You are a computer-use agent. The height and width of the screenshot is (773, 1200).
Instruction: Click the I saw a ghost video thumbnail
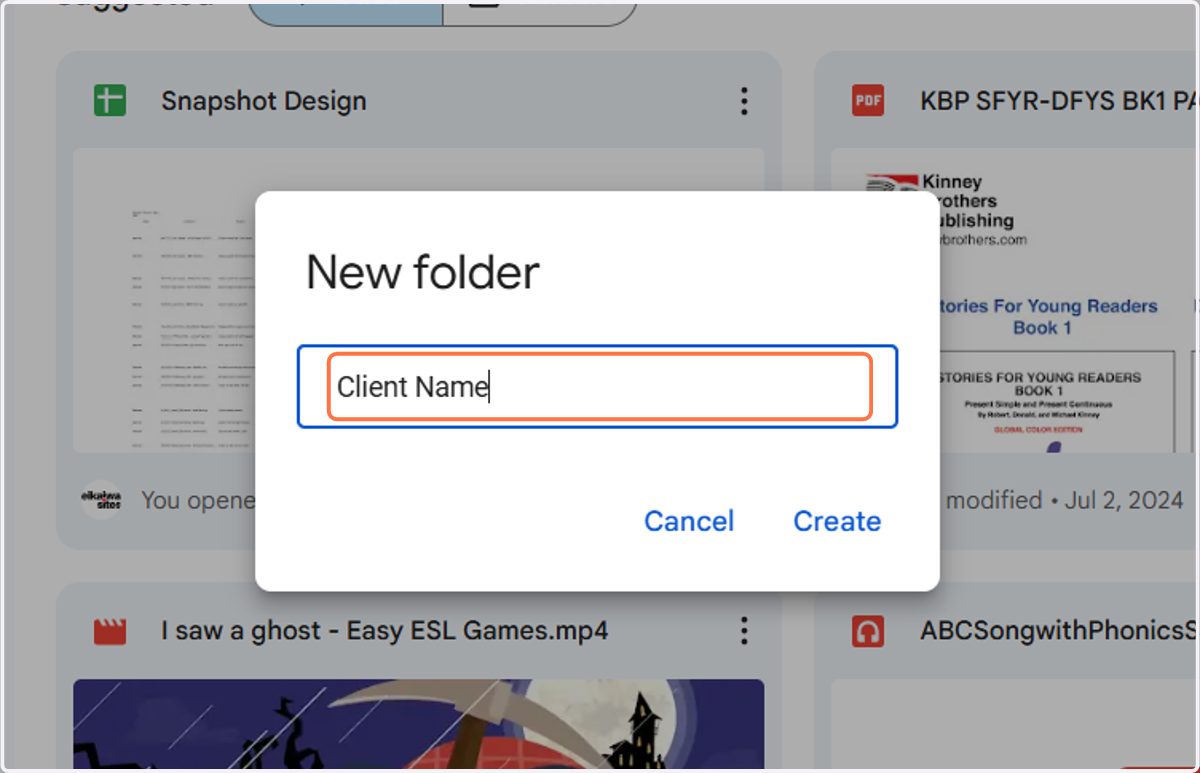419,725
